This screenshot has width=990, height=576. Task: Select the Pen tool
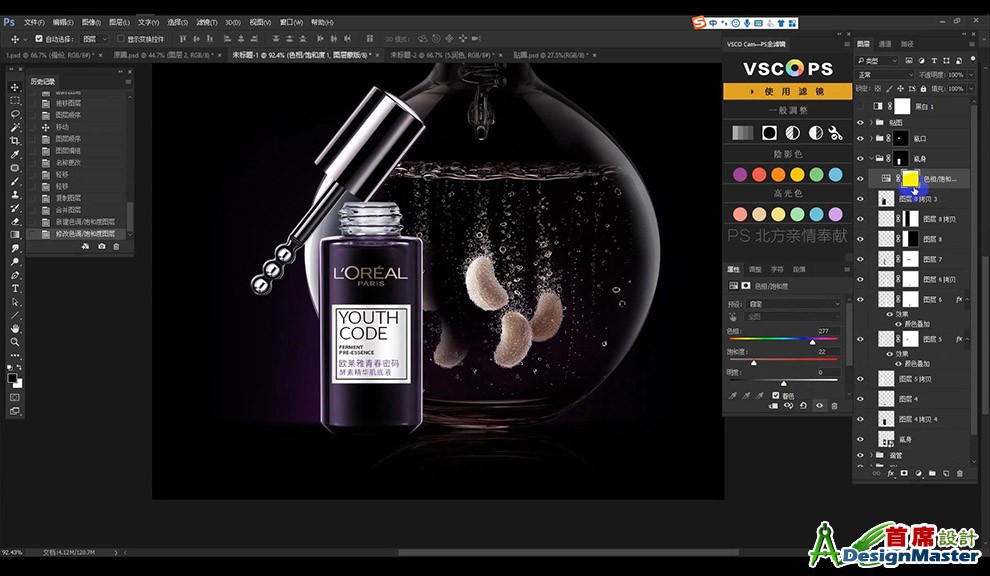15,275
